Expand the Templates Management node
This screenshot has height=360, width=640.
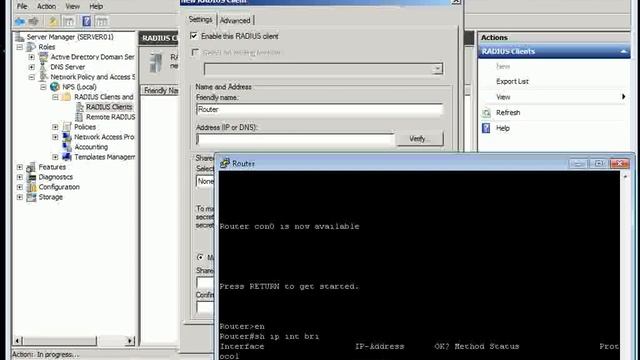coord(55,157)
